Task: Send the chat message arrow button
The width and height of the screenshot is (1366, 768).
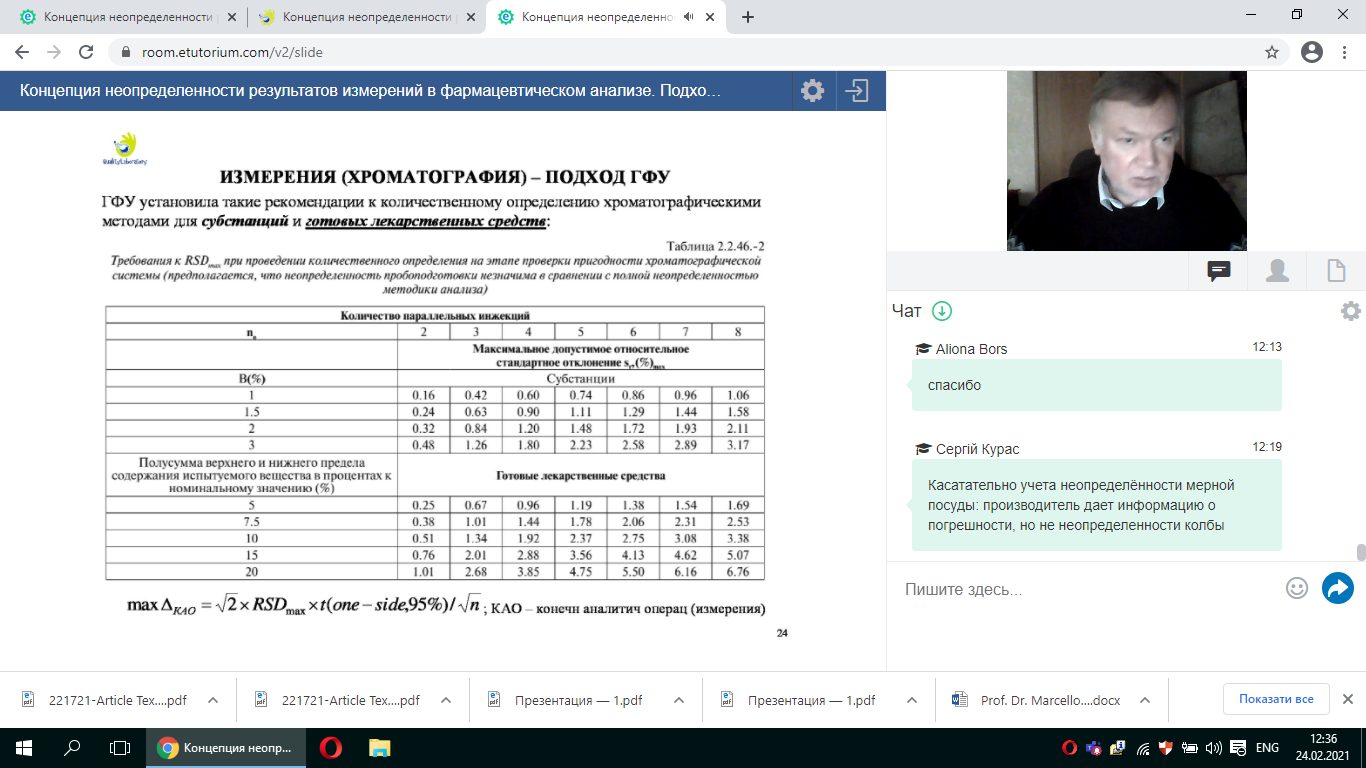Action: (x=1337, y=588)
